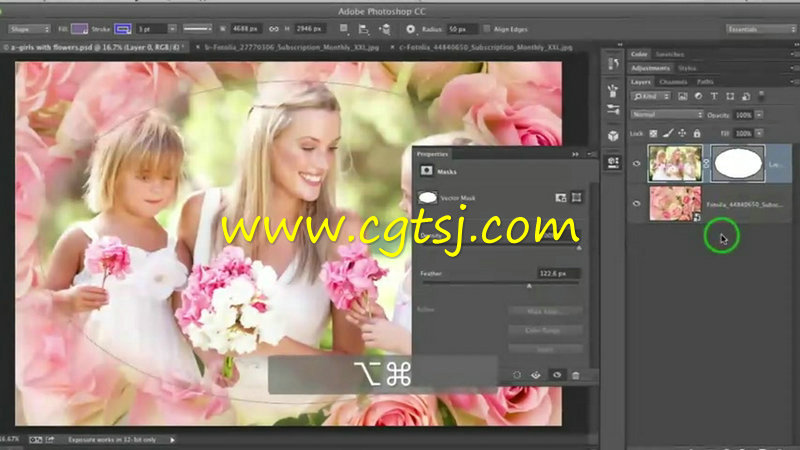Image resolution: width=800 pixels, height=450 pixels.
Task: Click the Invert button
Action: (x=545, y=349)
